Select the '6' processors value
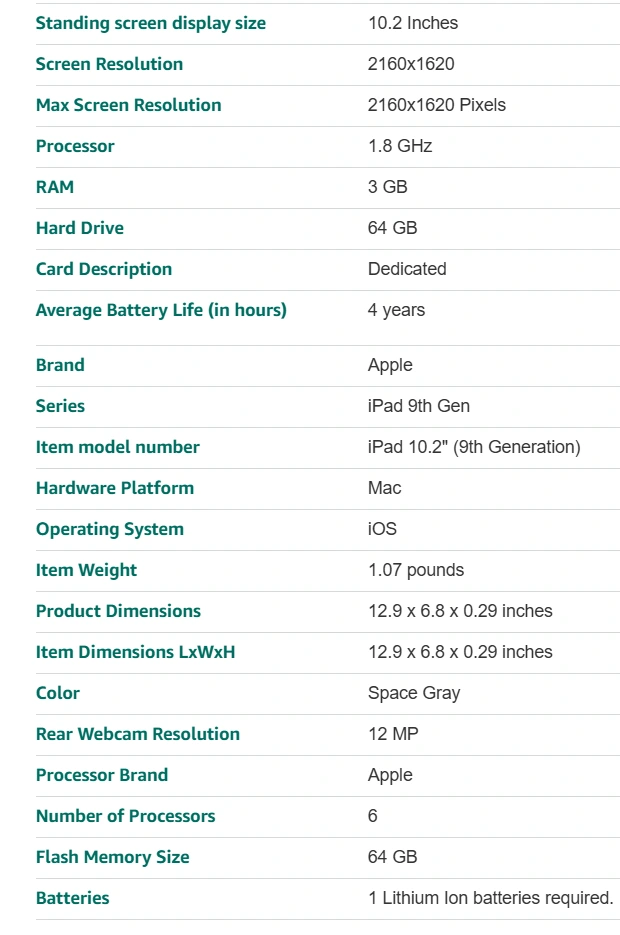 click(373, 816)
